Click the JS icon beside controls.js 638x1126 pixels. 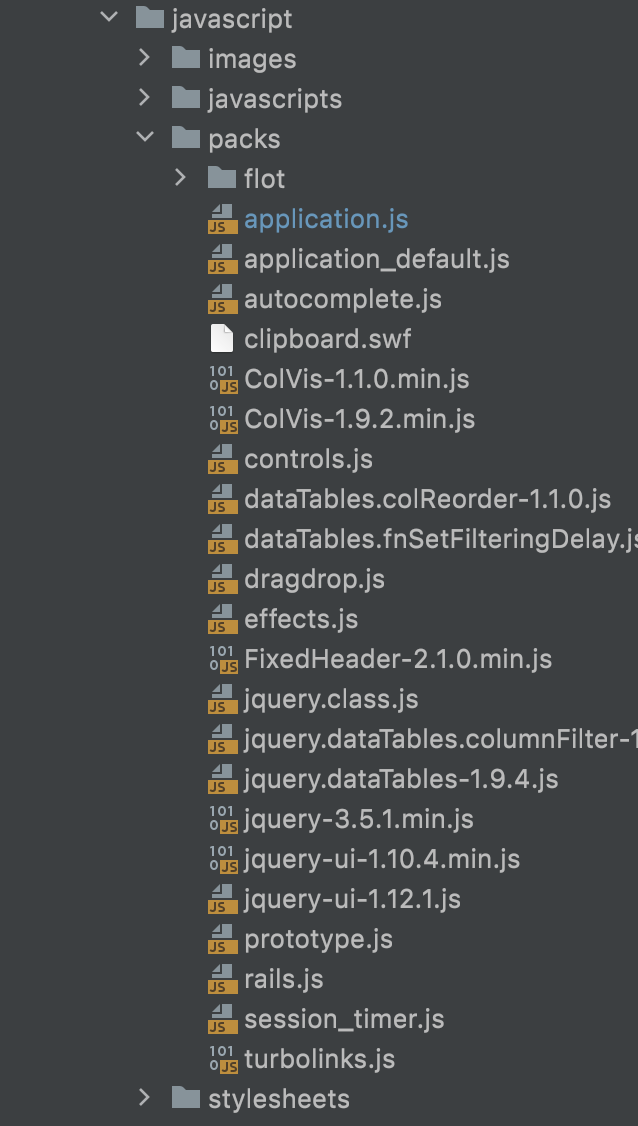(222, 459)
